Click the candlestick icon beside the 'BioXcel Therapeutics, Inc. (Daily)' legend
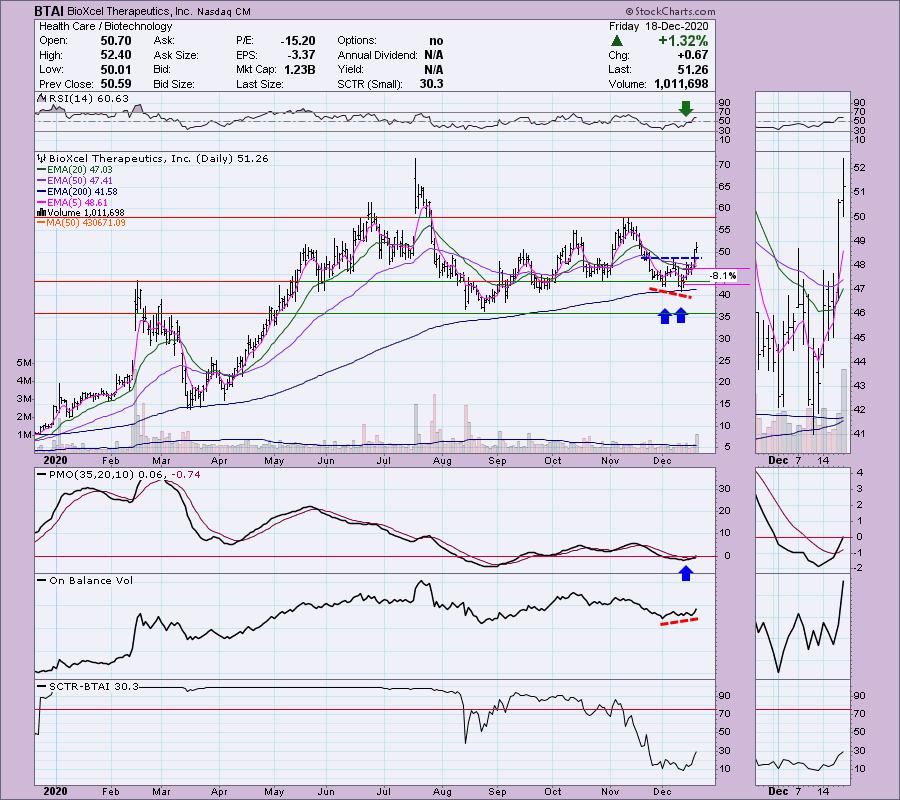The image size is (900, 800). pyautogui.click(x=41, y=158)
